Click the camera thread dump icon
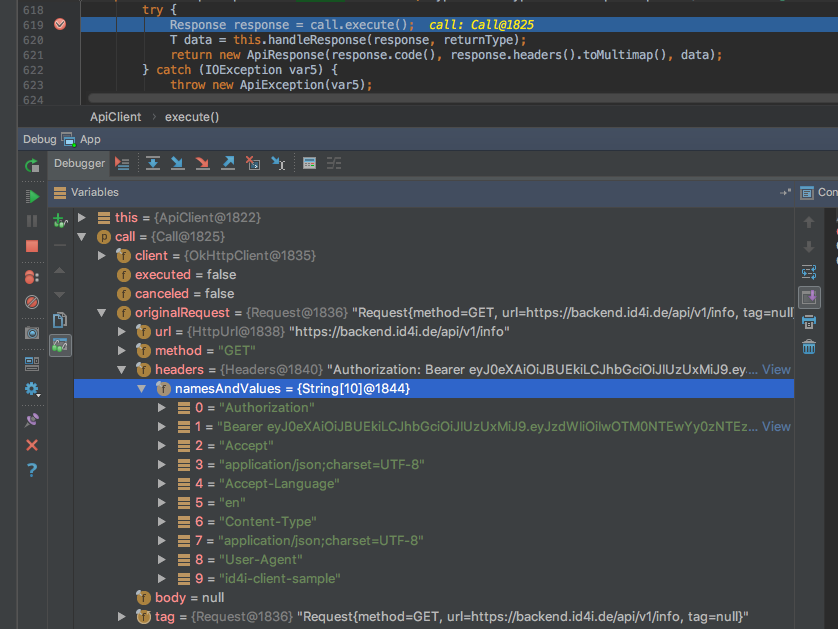Screen dimensions: 838x629 [32, 333]
